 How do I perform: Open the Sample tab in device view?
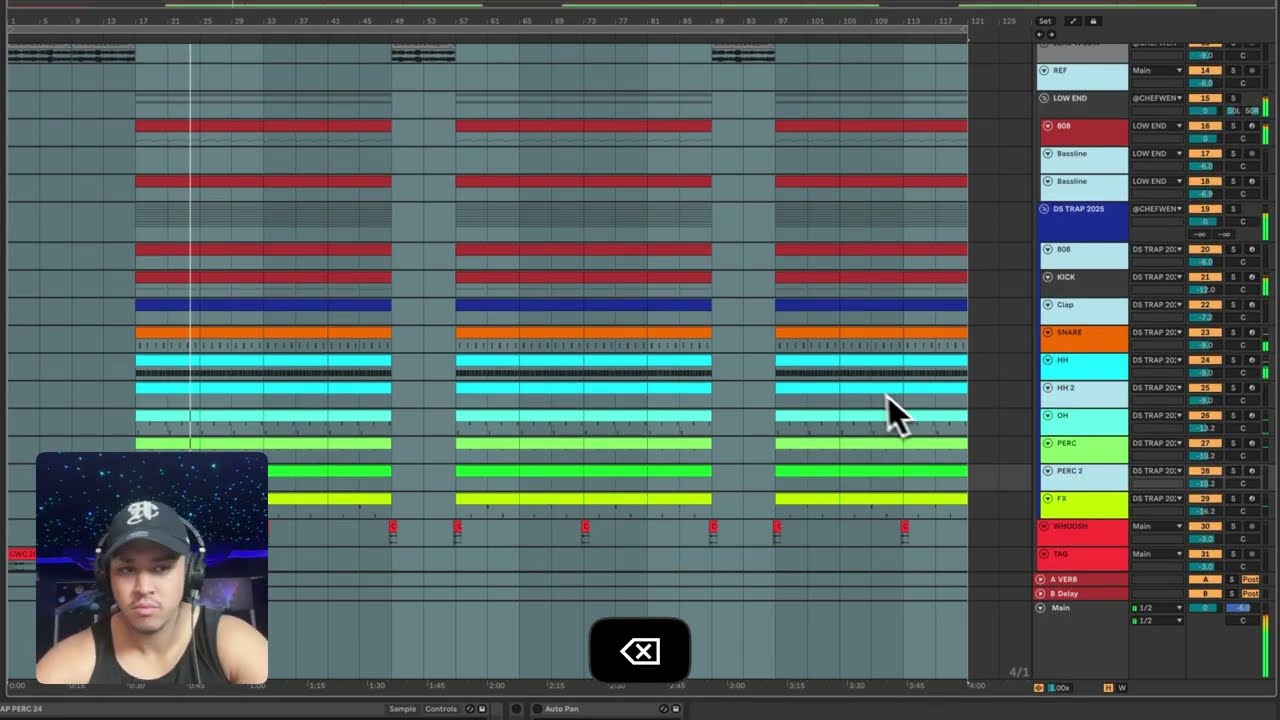click(402, 709)
